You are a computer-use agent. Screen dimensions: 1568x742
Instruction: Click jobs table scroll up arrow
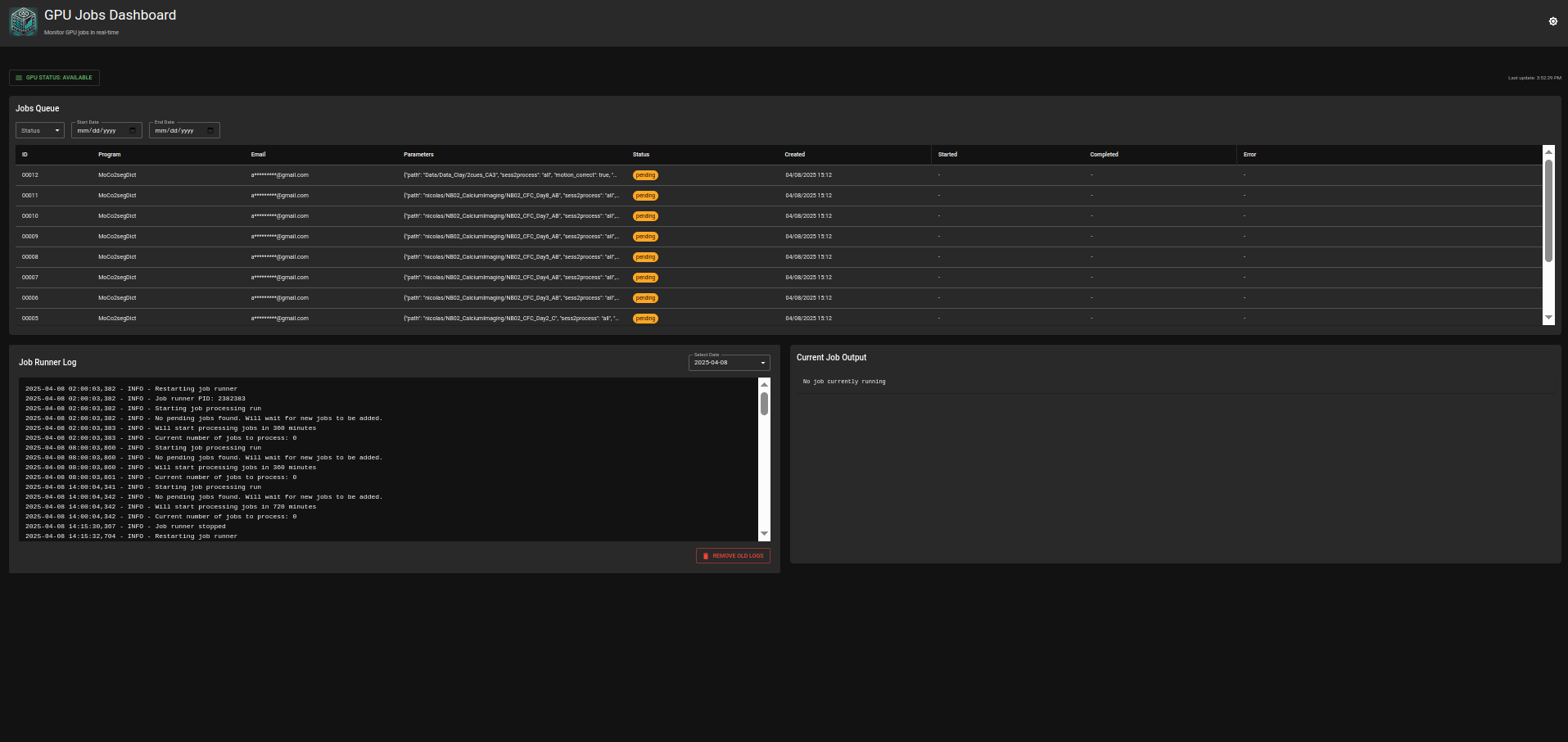point(1548,152)
